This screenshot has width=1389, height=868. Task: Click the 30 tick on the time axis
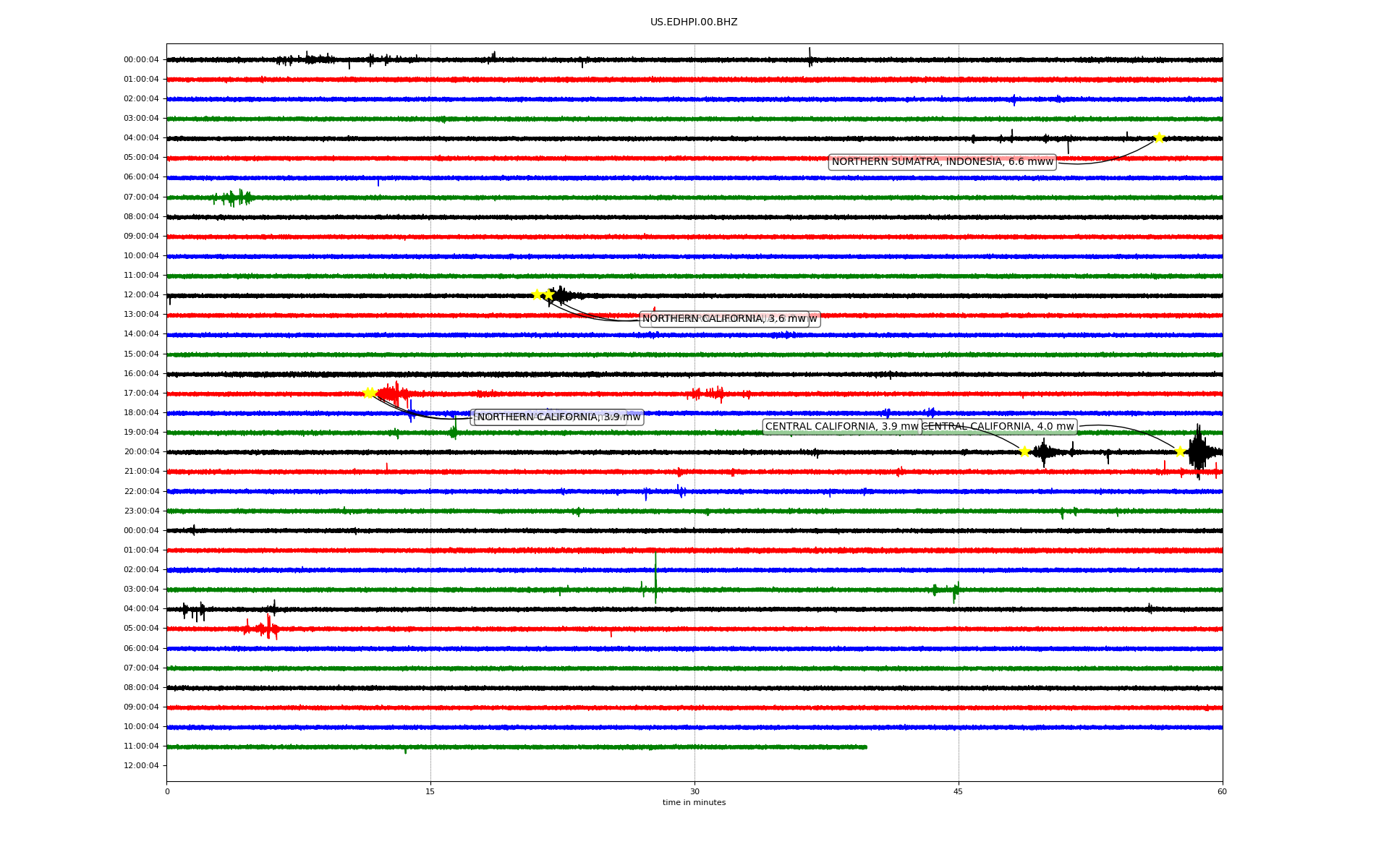tap(694, 791)
